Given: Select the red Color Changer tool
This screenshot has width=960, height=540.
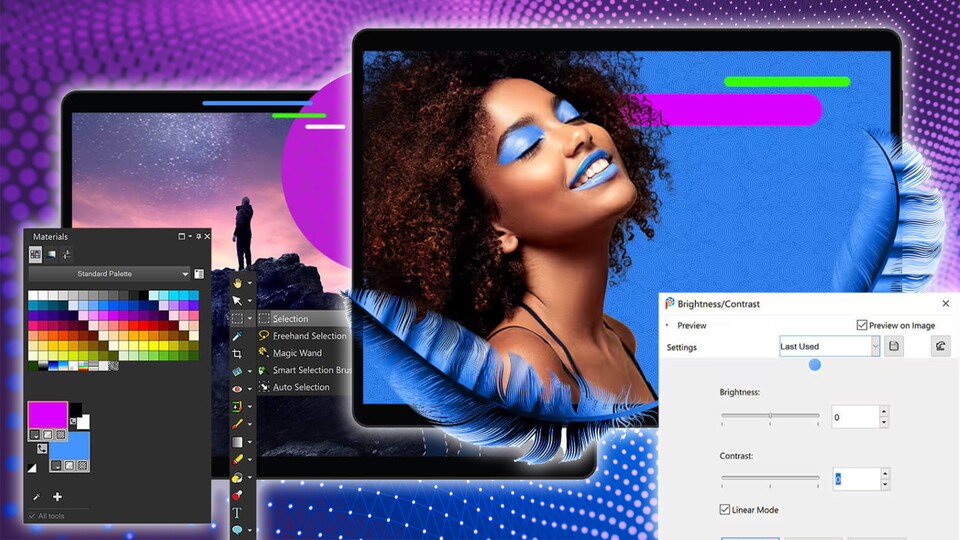Looking at the screenshot, I should pos(237,495).
